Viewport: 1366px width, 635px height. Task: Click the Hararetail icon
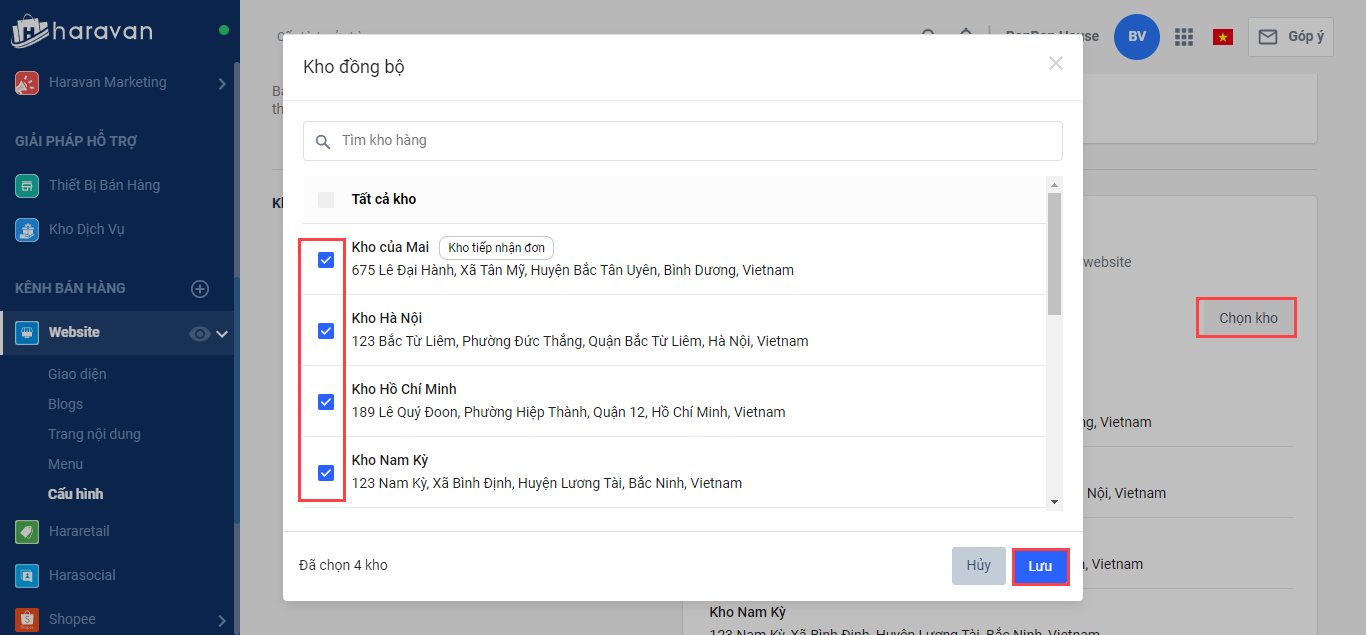pyautogui.click(x=27, y=532)
